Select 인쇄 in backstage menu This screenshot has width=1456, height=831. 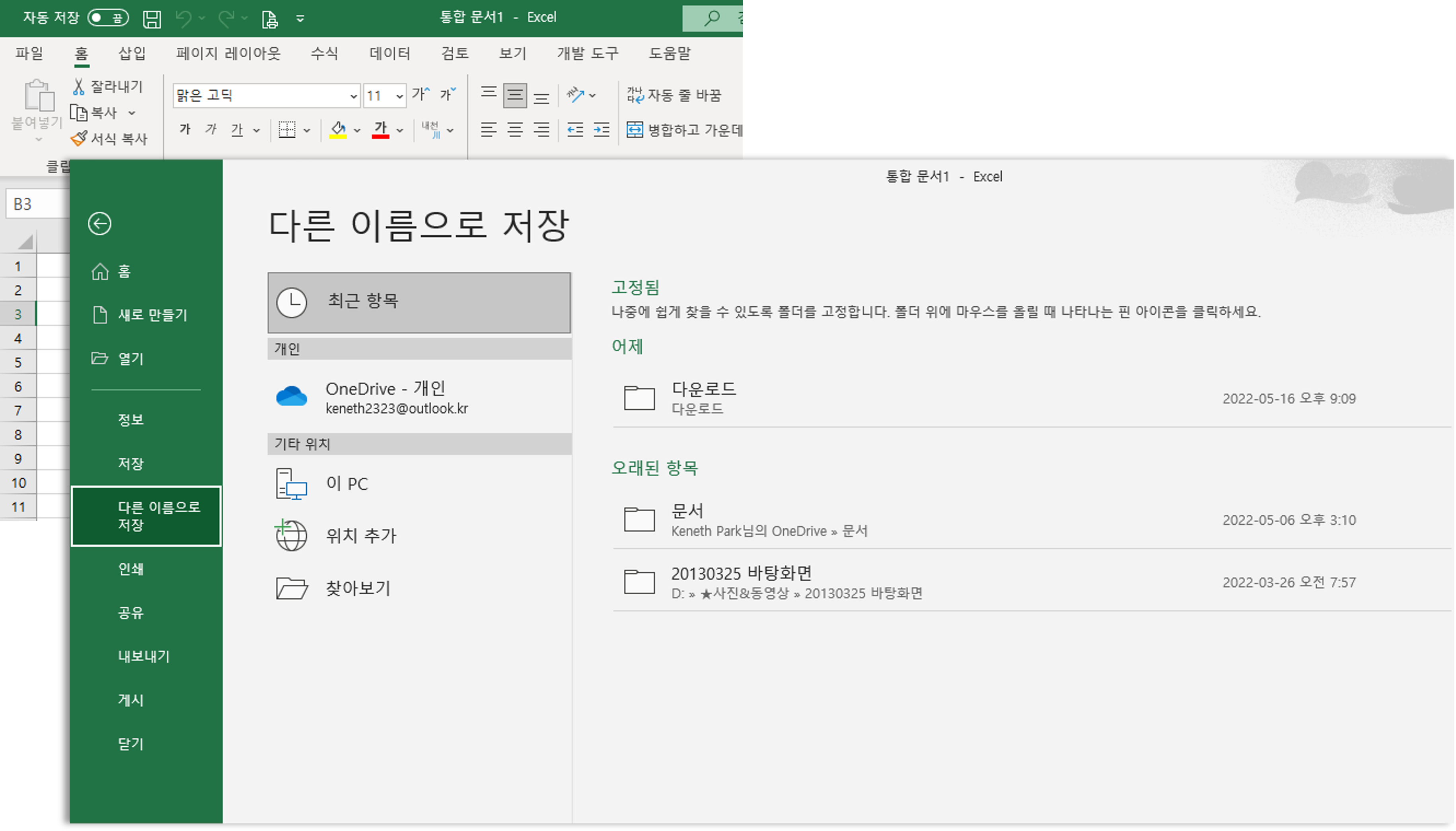click(x=131, y=568)
